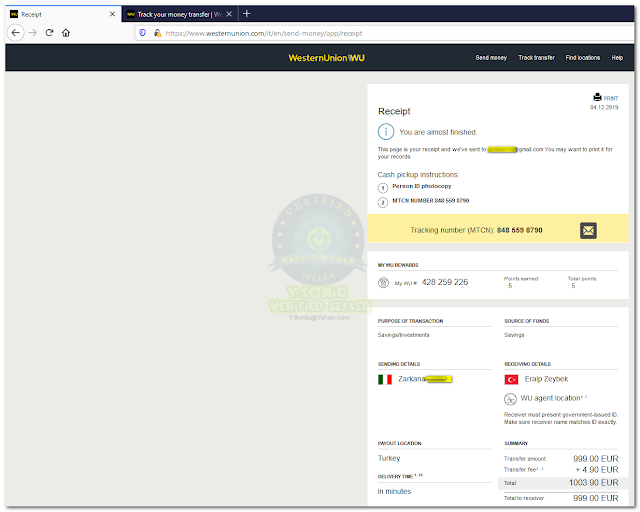Click the browser Back arrow button
The width and height of the screenshot is (640, 512).
click(x=16, y=33)
